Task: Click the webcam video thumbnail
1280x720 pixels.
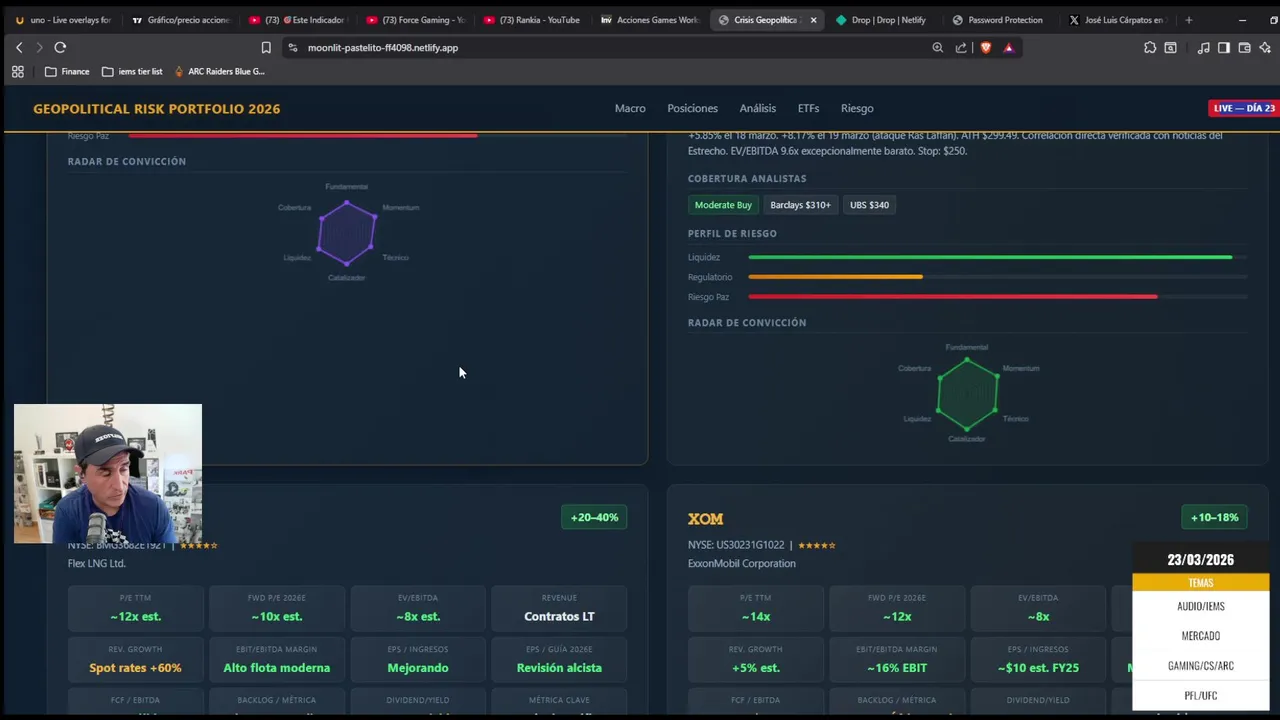Action: [x=108, y=474]
